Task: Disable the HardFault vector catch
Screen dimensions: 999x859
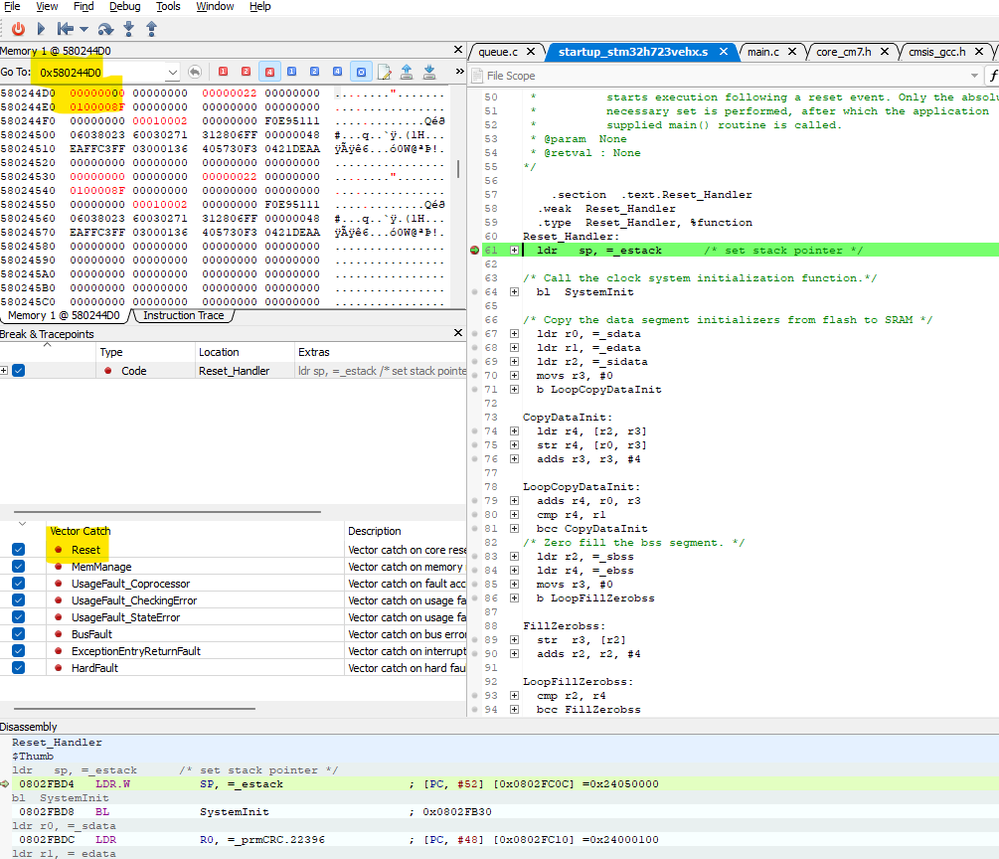Action: 18,668
